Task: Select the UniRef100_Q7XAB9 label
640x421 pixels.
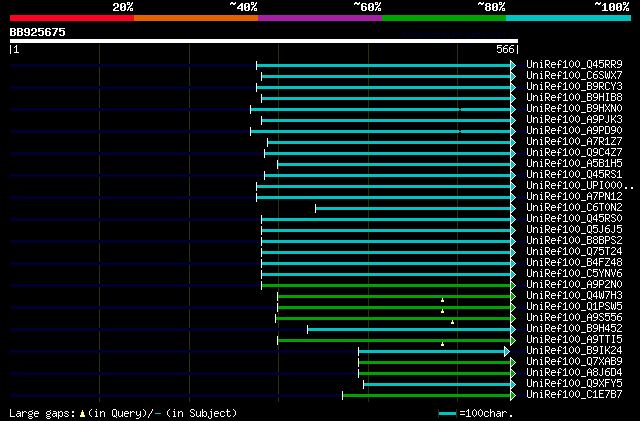Action: coord(574,362)
